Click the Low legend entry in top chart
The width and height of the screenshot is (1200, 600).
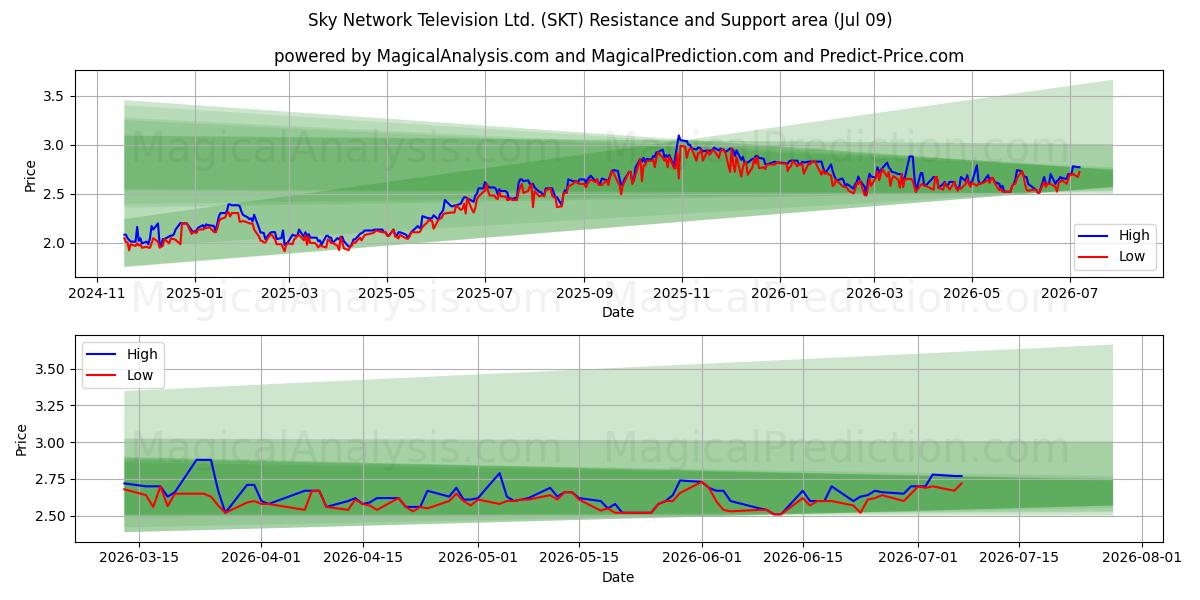[x=1114, y=256]
